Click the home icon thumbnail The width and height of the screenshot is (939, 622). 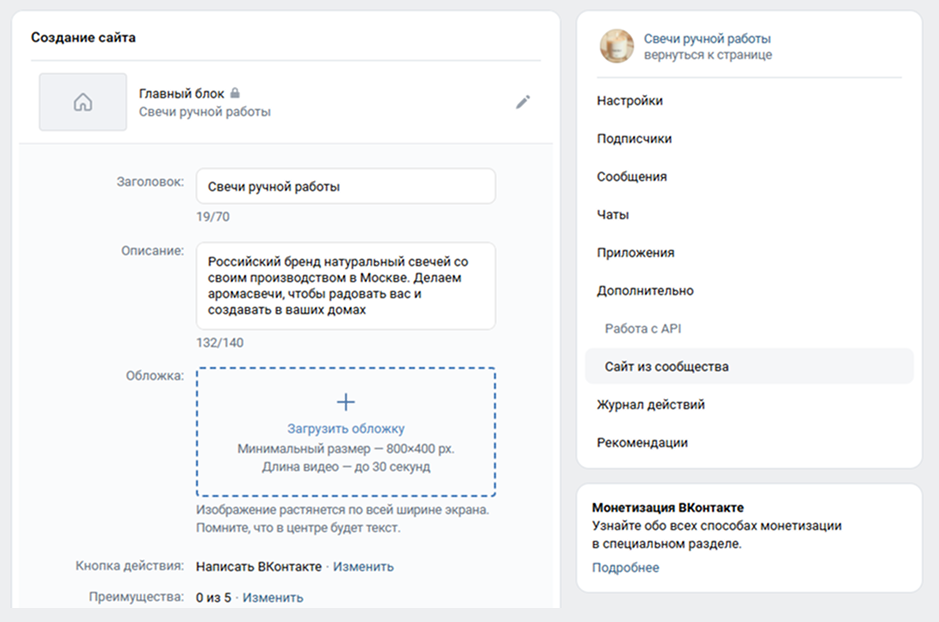(x=83, y=102)
